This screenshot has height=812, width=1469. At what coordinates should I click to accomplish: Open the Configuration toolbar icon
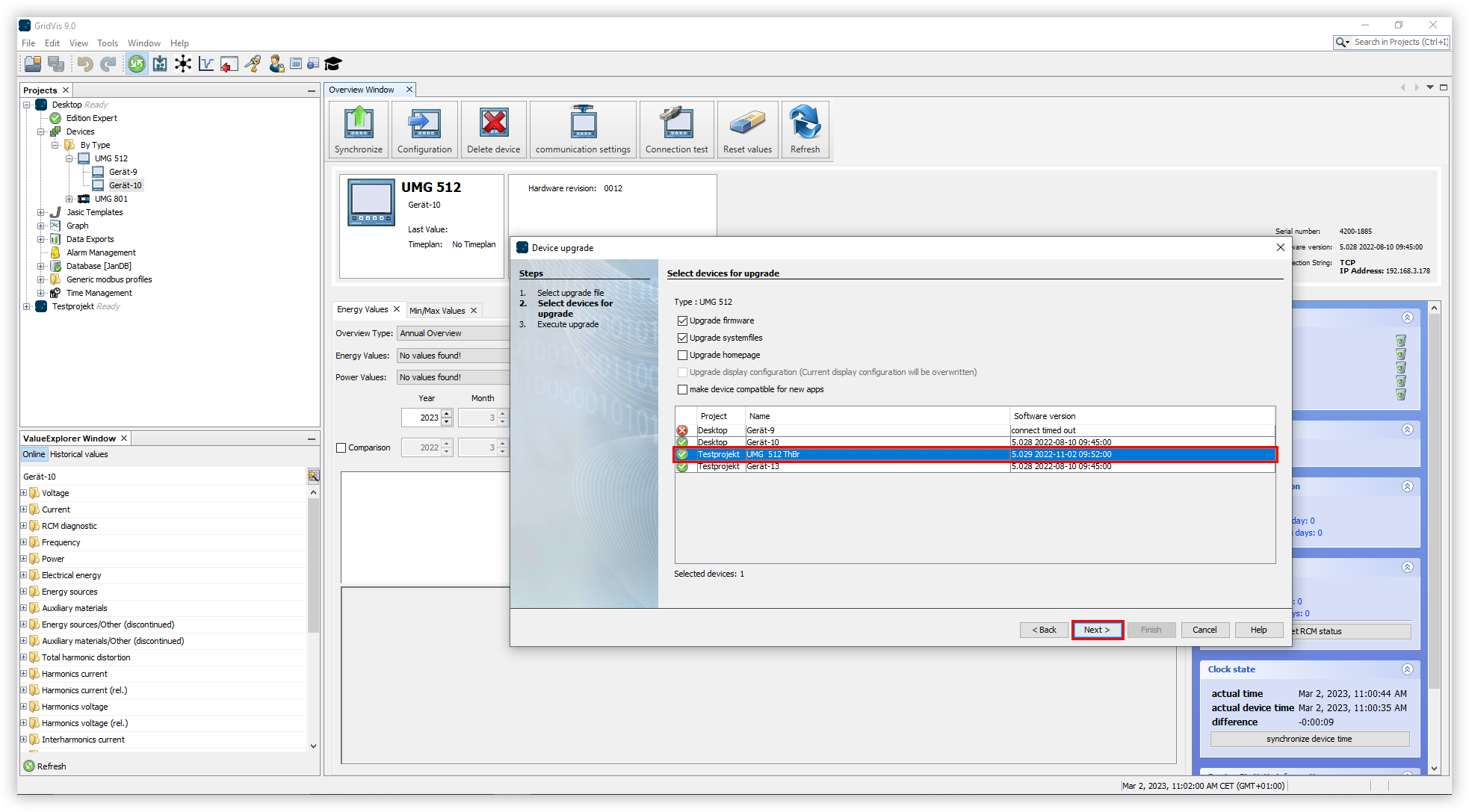coord(424,129)
